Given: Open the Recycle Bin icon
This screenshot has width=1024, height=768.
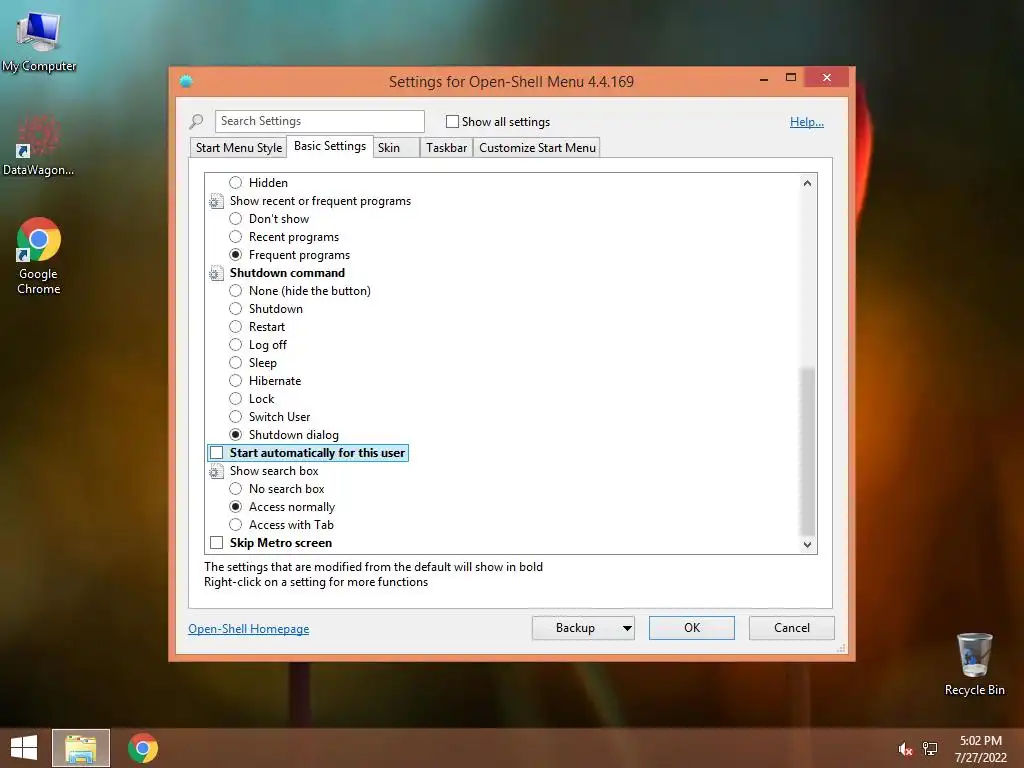Looking at the screenshot, I should coord(974,664).
